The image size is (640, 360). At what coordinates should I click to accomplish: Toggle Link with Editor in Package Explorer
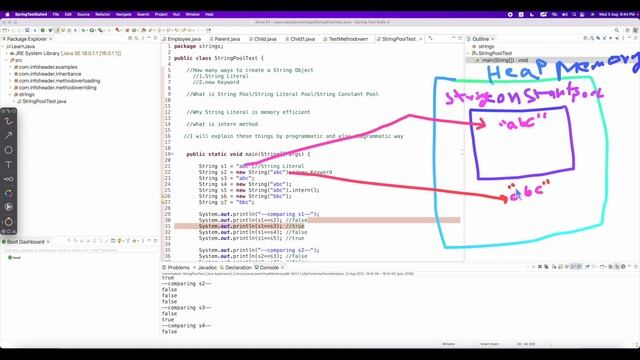[x=137, y=38]
